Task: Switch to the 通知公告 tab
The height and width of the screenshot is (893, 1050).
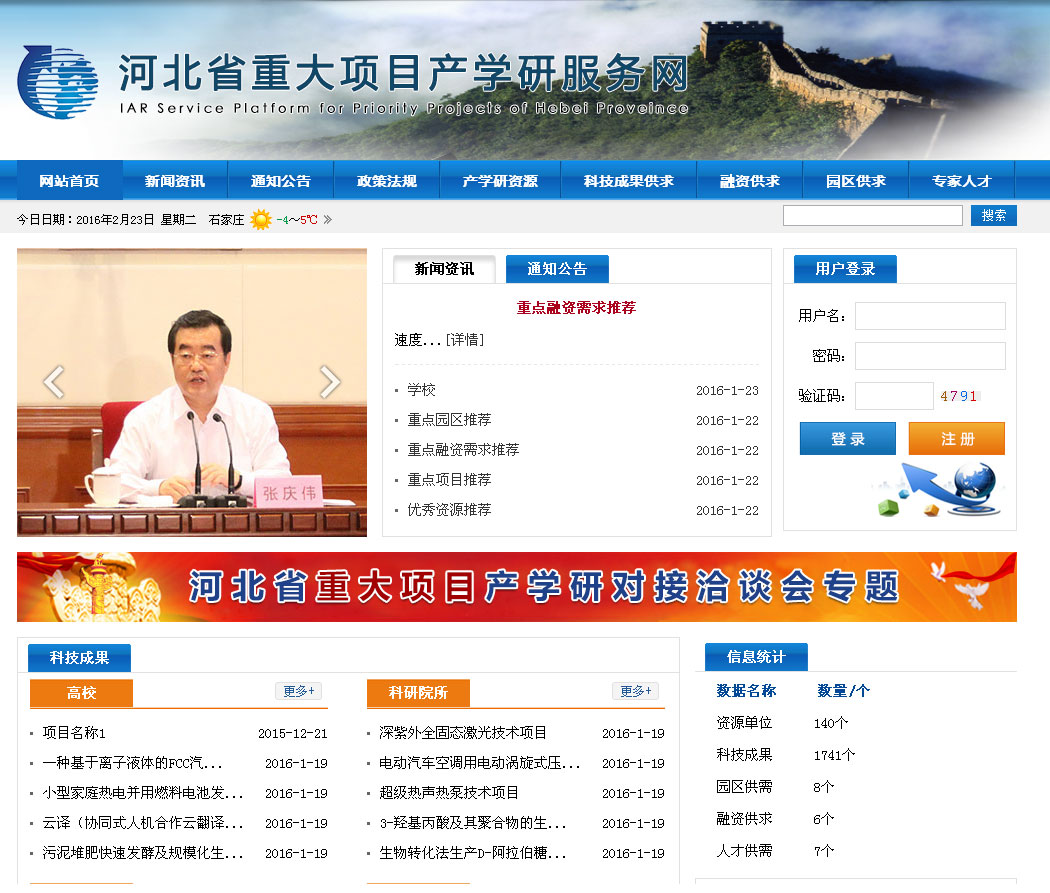Action: click(x=557, y=269)
